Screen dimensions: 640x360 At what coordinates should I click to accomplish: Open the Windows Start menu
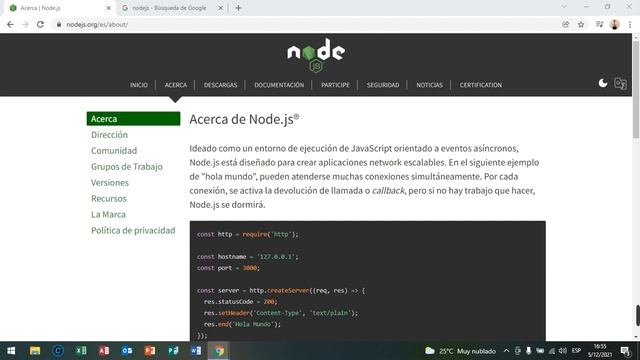pyautogui.click(x=11, y=351)
